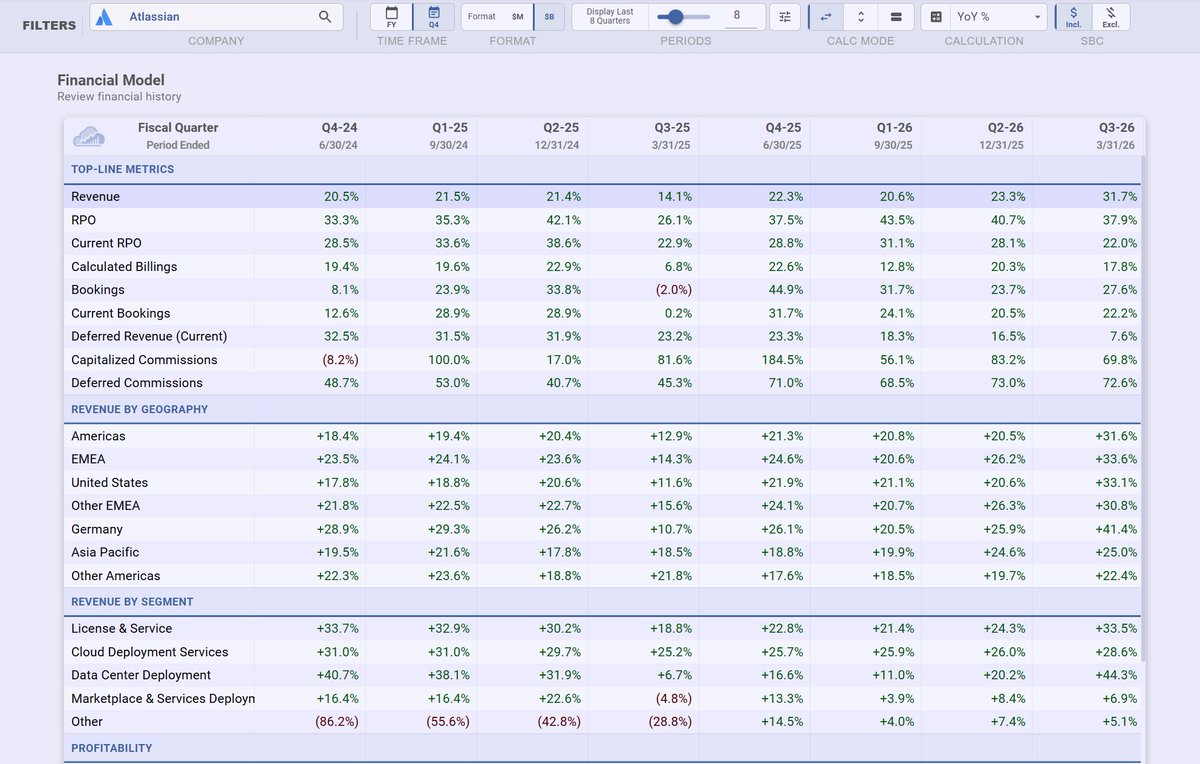The image size is (1200, 764).
Task: Click the Financial Model heading
Action: [x=111, y=80]
